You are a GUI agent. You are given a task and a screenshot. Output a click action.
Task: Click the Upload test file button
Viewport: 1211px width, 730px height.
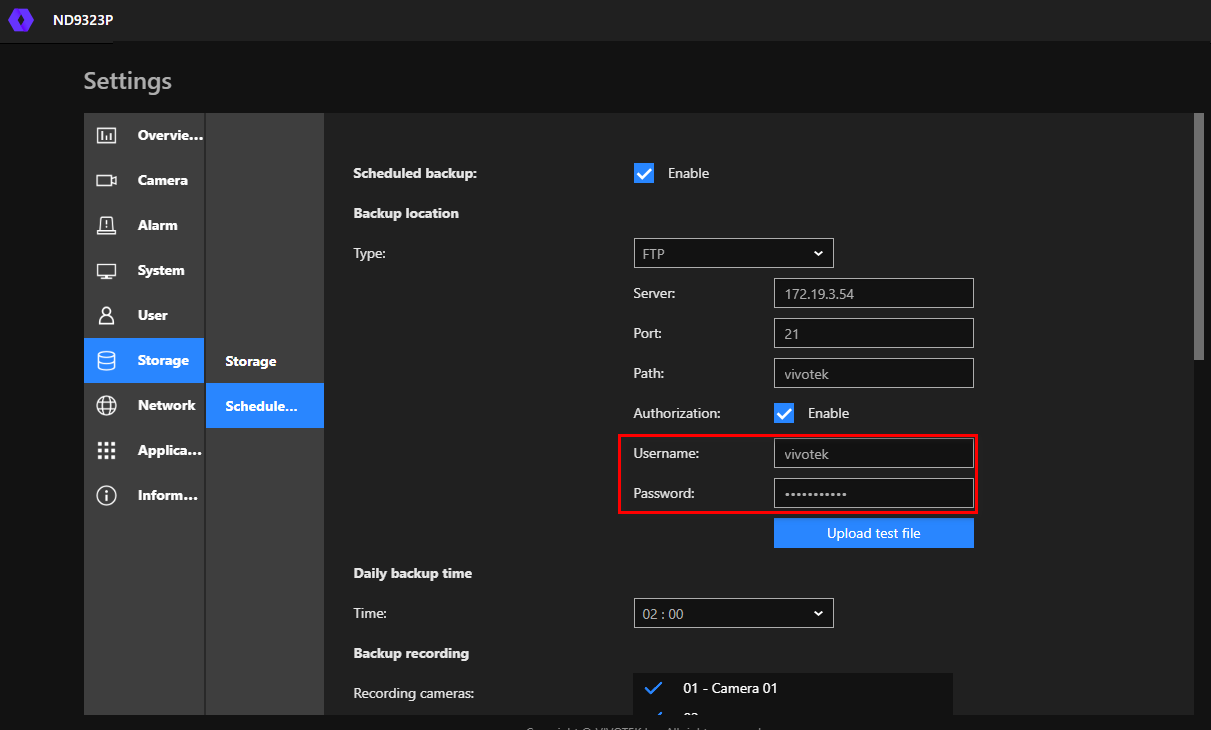pos(873,533)
